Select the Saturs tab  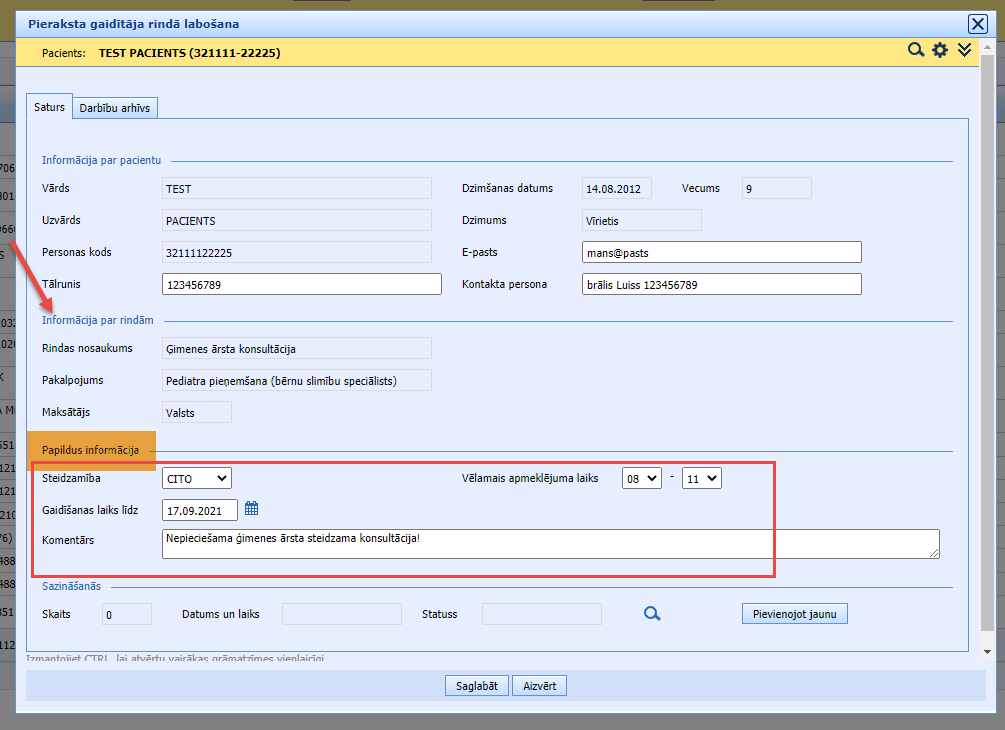click(x=49, y=107)
